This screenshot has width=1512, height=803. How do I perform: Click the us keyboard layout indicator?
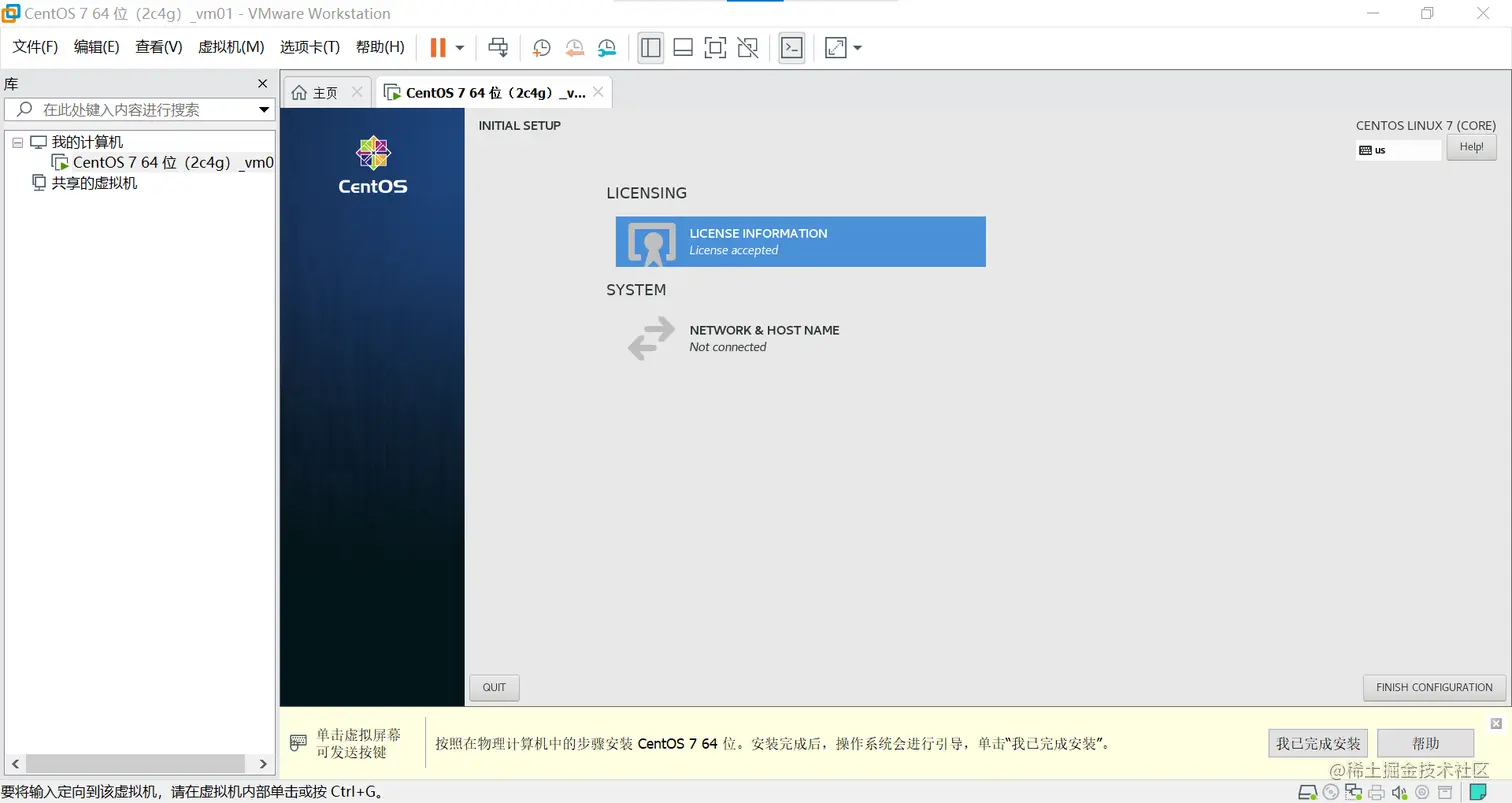tap(1398, 150)
